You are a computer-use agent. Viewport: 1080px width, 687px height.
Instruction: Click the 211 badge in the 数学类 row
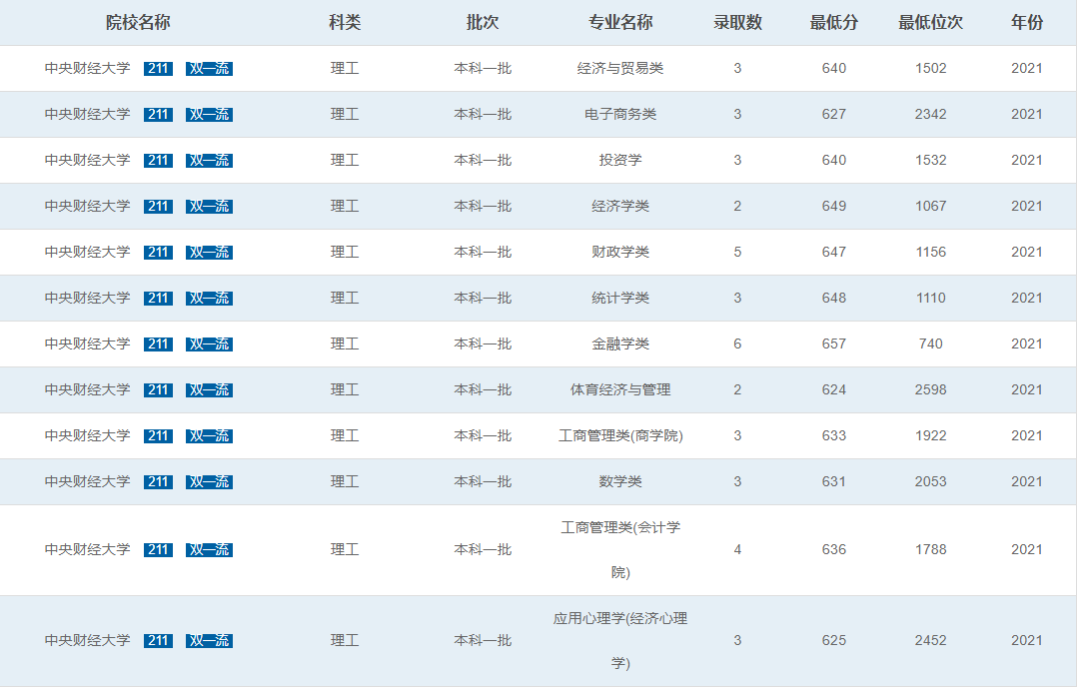click(158, 482)
